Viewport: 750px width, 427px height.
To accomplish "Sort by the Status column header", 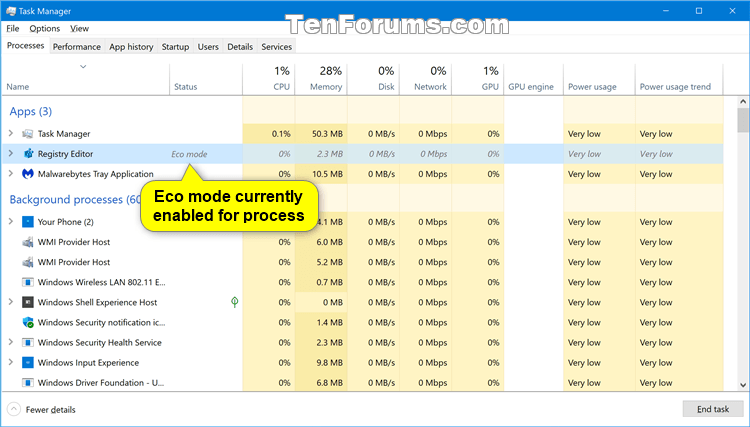I will coord(206,79).
